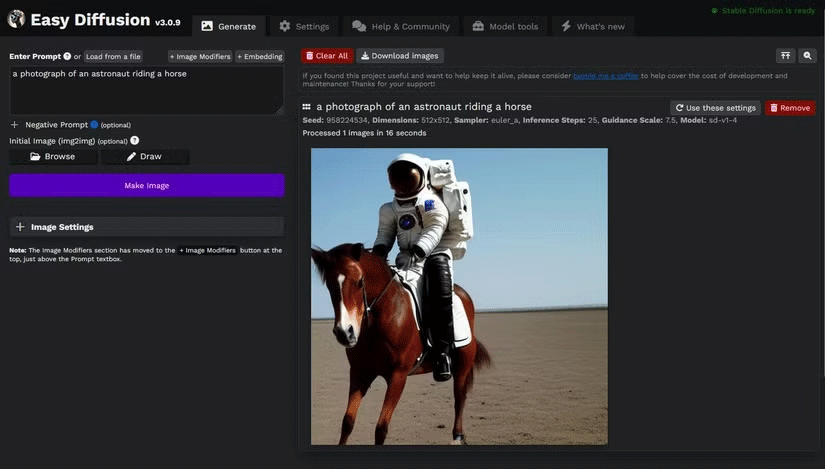Click Load from a file button
This screenshot has width=825, height=469.
tap(113, 56)
